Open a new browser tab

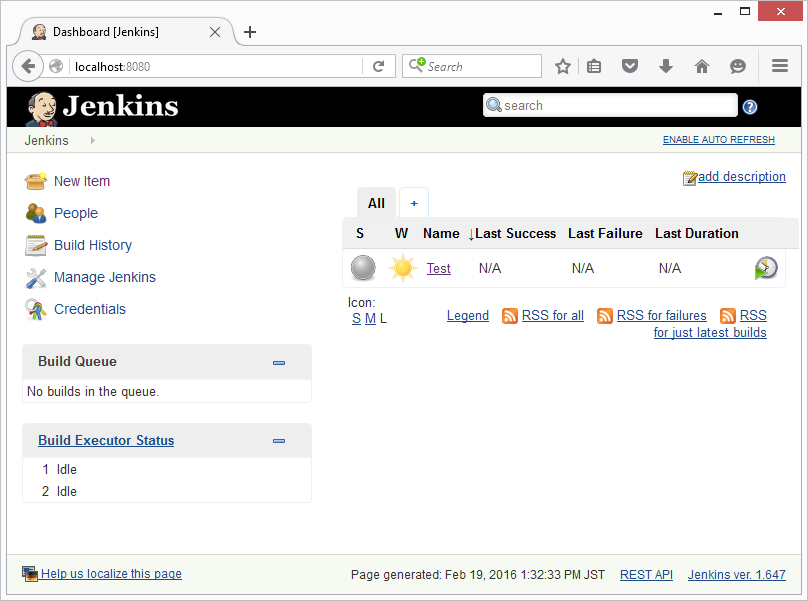250,32
